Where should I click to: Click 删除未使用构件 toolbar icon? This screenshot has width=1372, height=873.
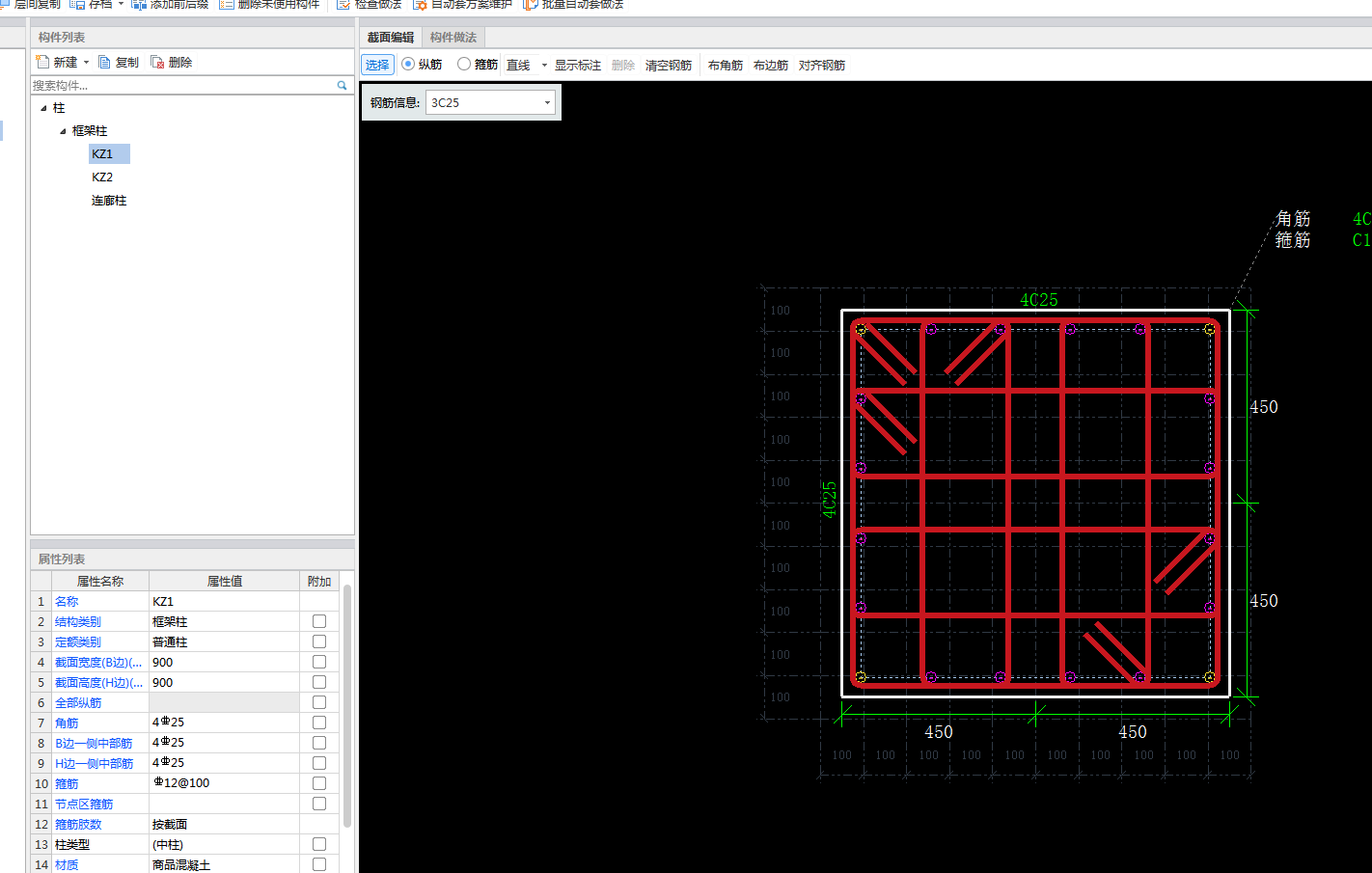227,4
